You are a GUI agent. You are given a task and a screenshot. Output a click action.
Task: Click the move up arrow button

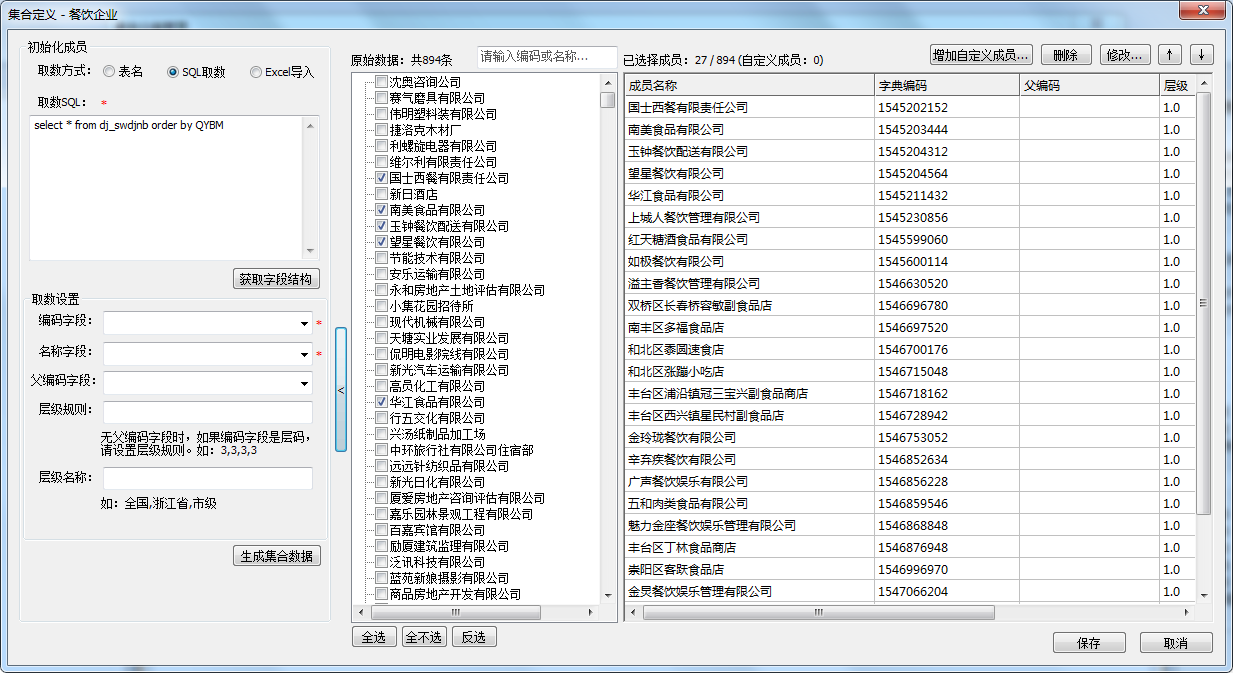pyautogui.click(x=1170, y=55)
